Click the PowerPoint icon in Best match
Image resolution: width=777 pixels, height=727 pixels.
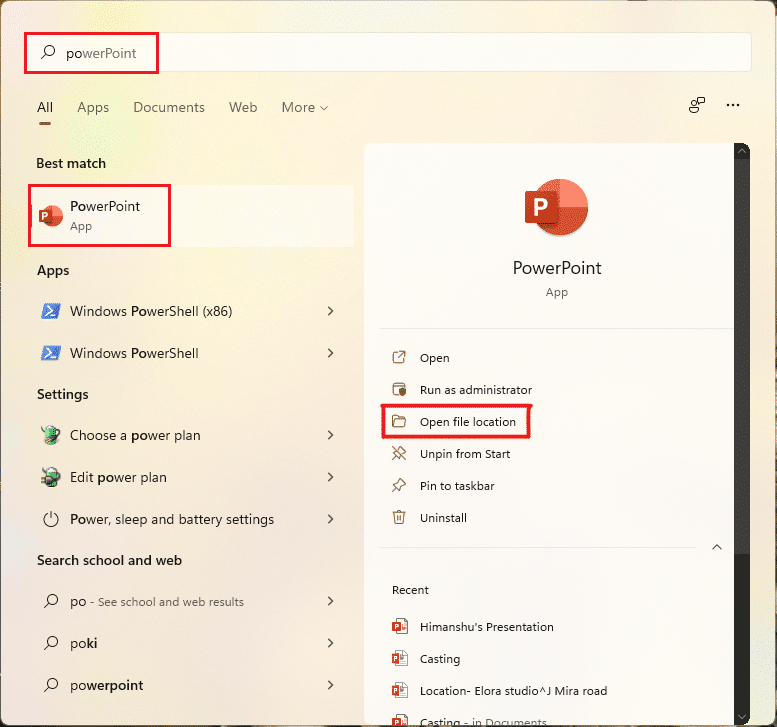pos(51,215)
